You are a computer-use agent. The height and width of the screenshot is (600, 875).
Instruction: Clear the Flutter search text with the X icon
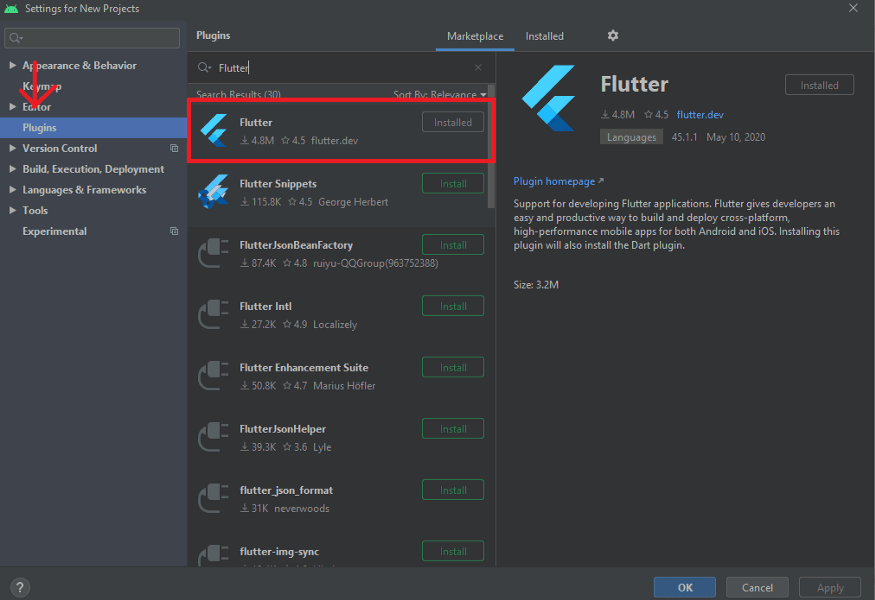[x=478, y=68]
